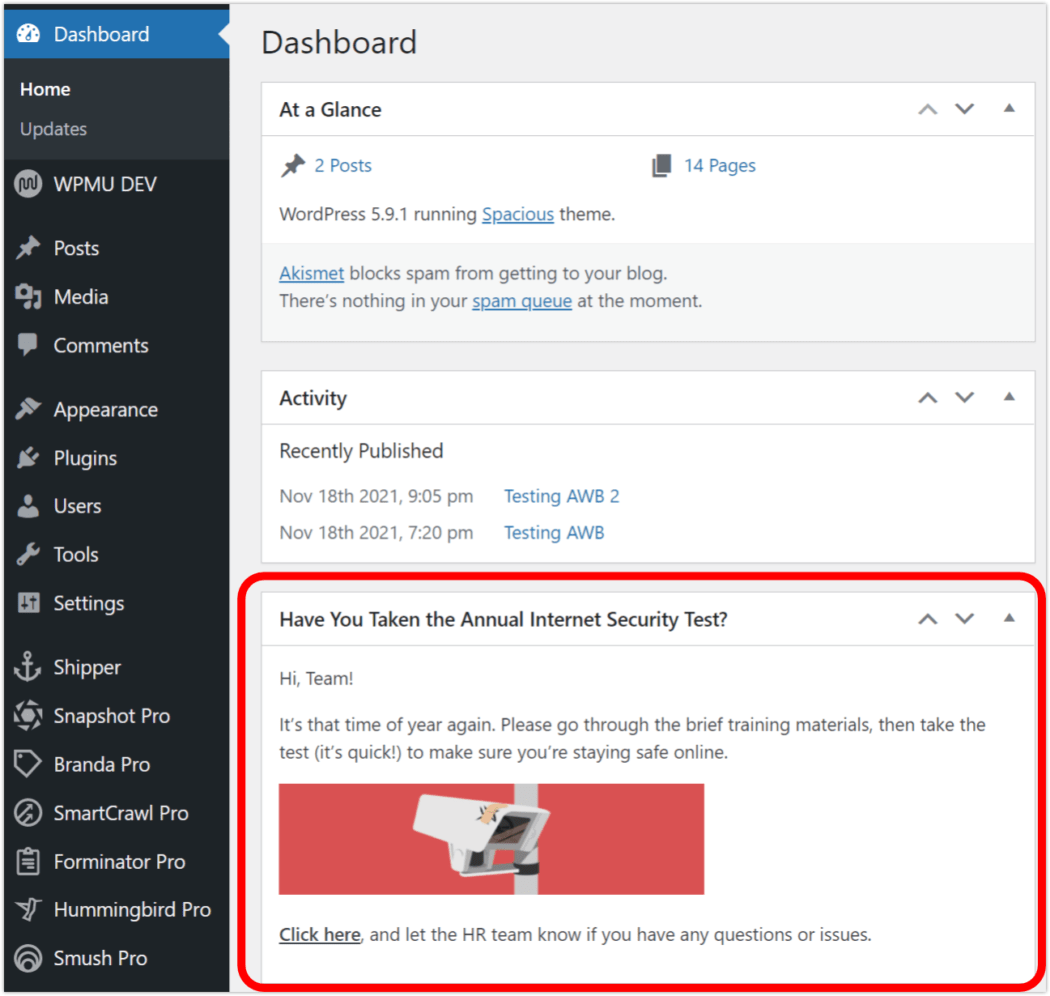The height and width of the screenshot is (996, 1050).
Task: Click the Branda Pro tag icon
Action: (x=28, y=764)
